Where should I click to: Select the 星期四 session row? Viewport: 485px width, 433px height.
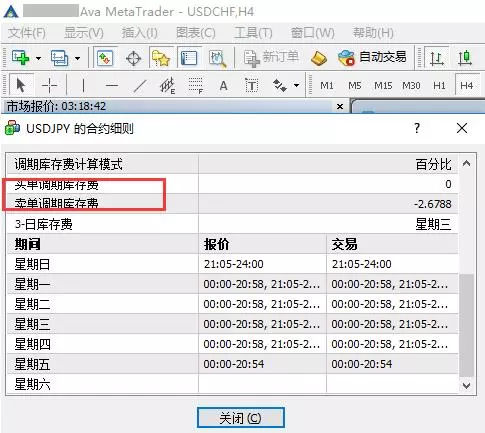[233, 344]
